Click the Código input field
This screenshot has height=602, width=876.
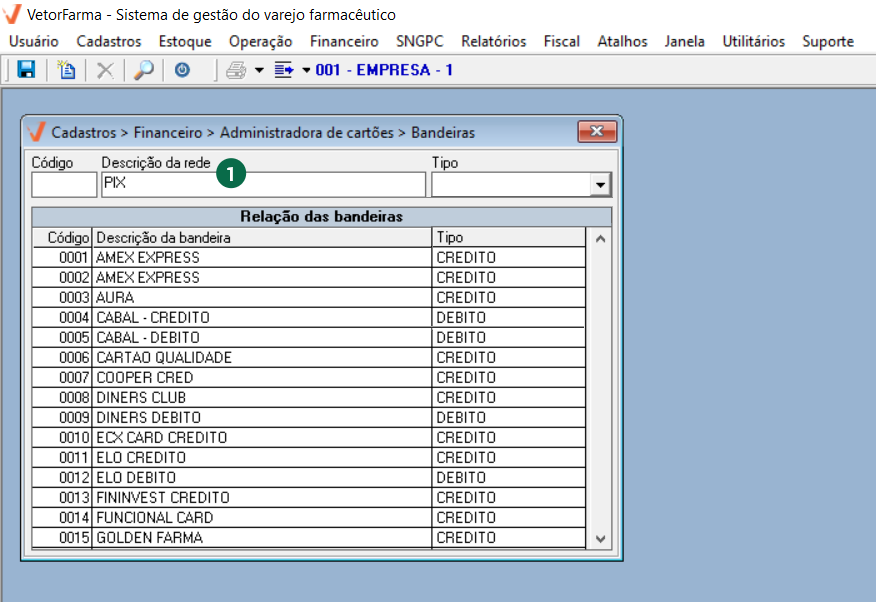[x=64, y=184]
